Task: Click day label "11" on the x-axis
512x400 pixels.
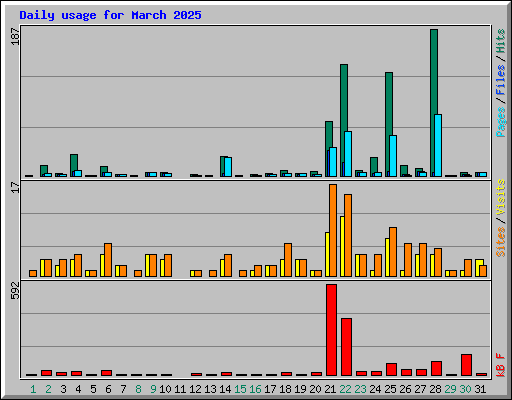Action: 180,389
